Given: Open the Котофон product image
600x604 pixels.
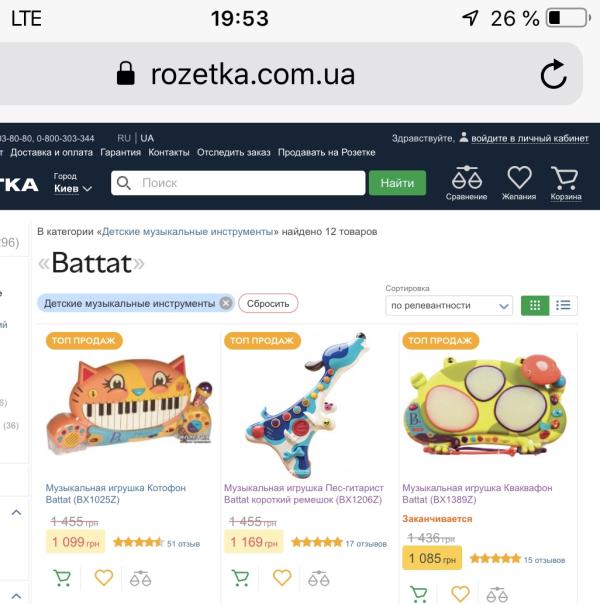Looking at the screenshot, I should tap(127, 405).
